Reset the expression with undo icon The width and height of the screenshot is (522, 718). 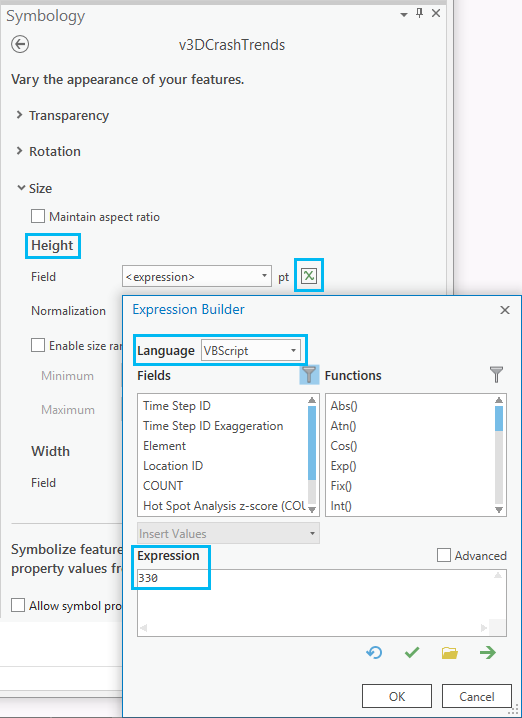(374, 653)
